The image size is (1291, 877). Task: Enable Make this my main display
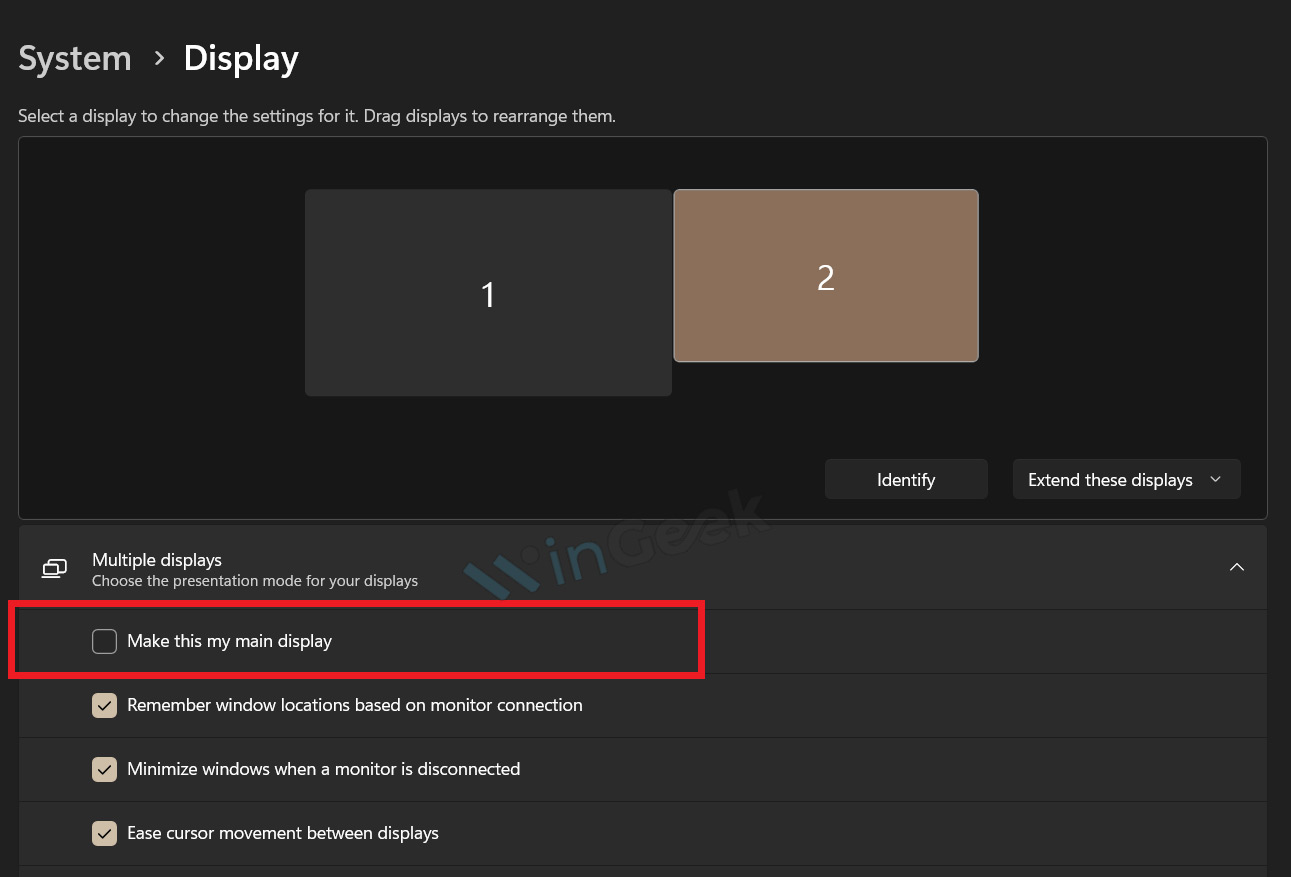tap(104, 641)
